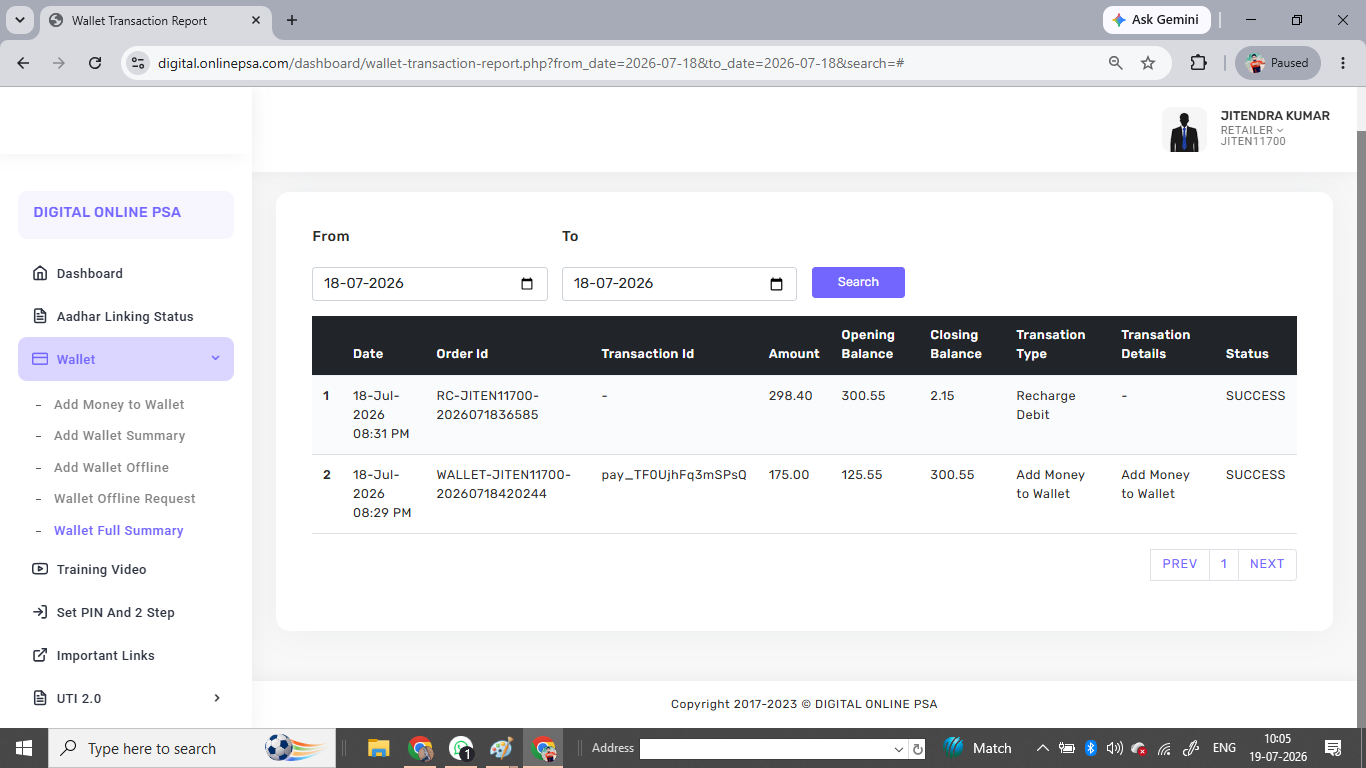Click the Search button

pyautogui.click(x=858, y=282)
